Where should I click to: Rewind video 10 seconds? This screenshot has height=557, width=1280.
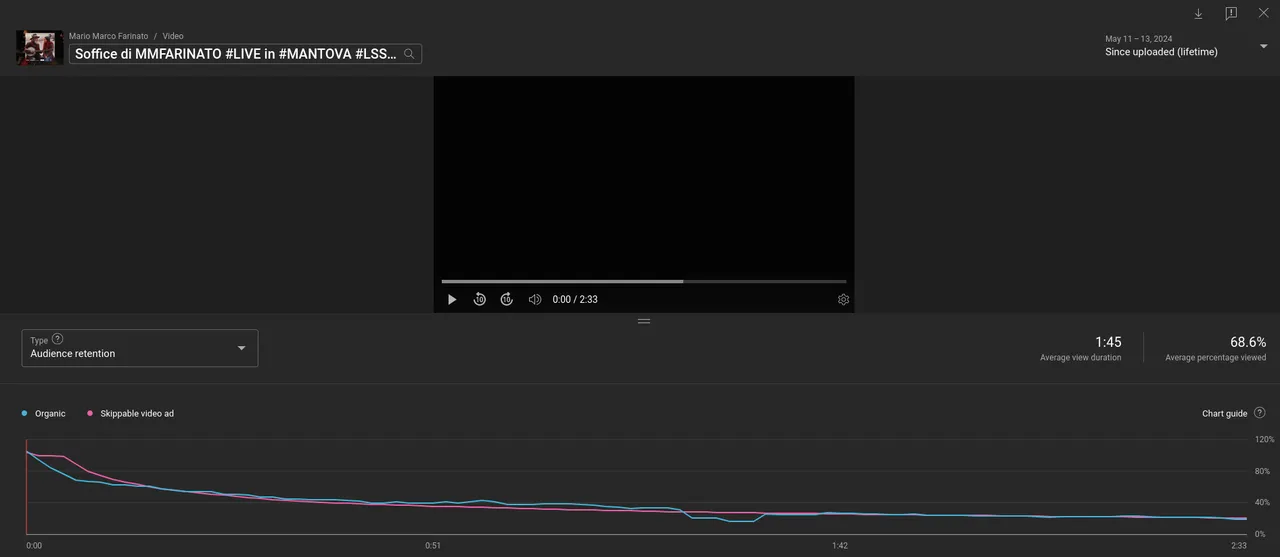tap(479, 299)
